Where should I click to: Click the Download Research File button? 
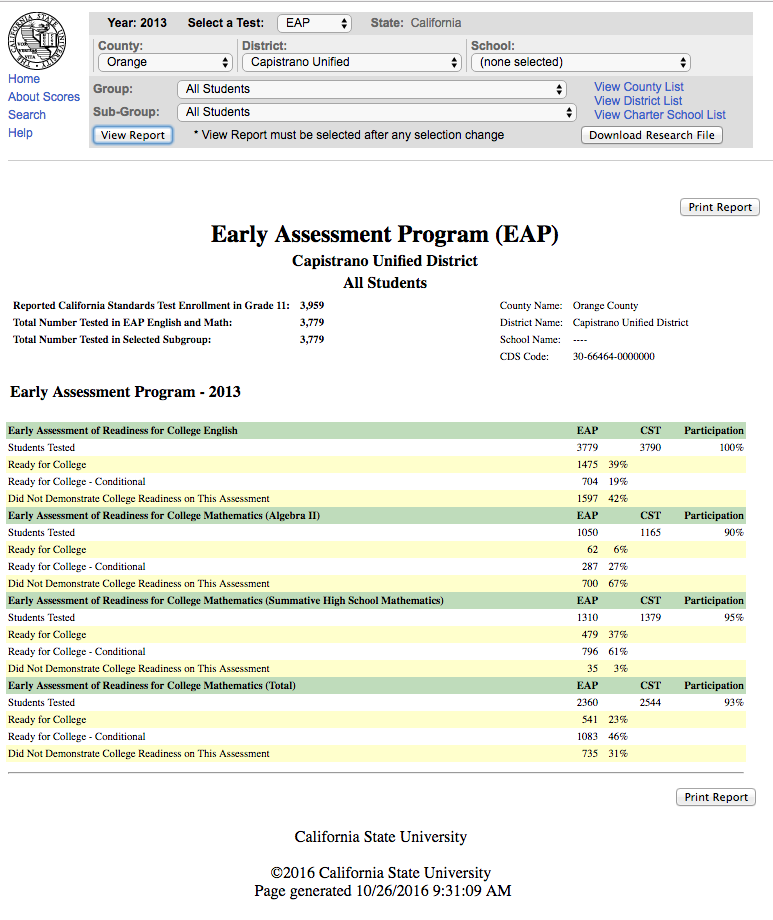652,135
